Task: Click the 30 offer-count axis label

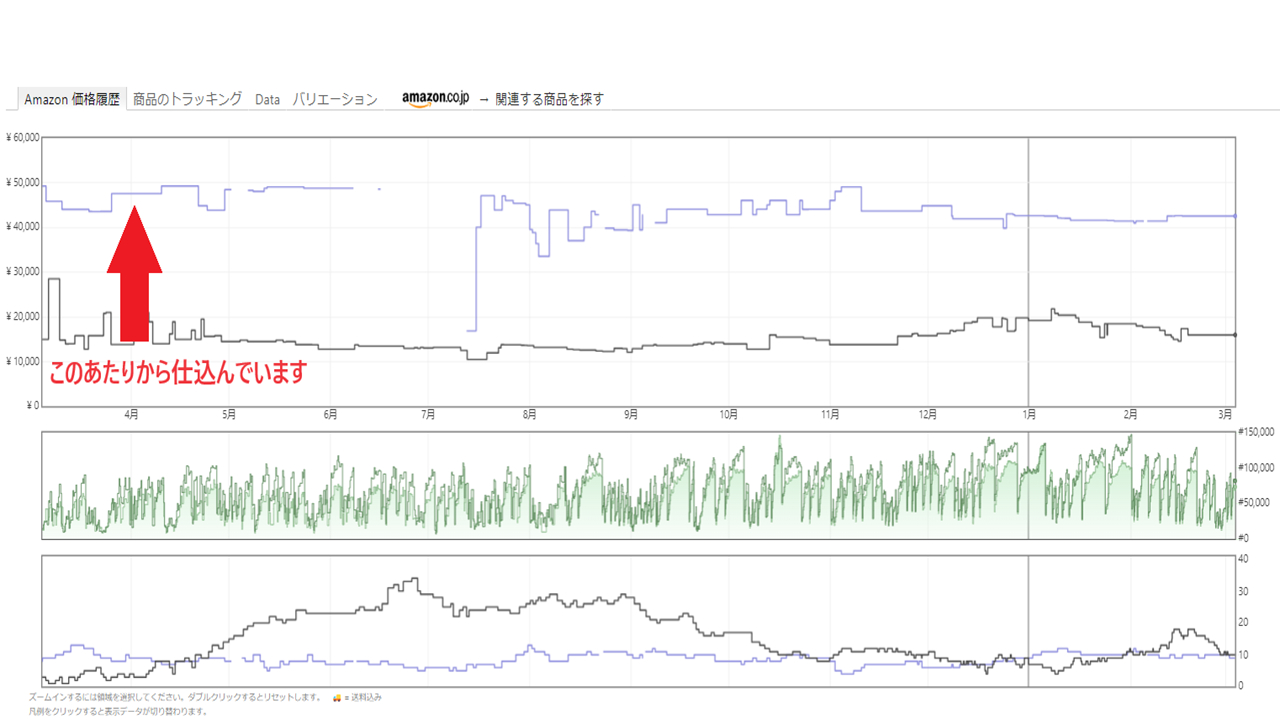Action: click(x=1244, y=591)
